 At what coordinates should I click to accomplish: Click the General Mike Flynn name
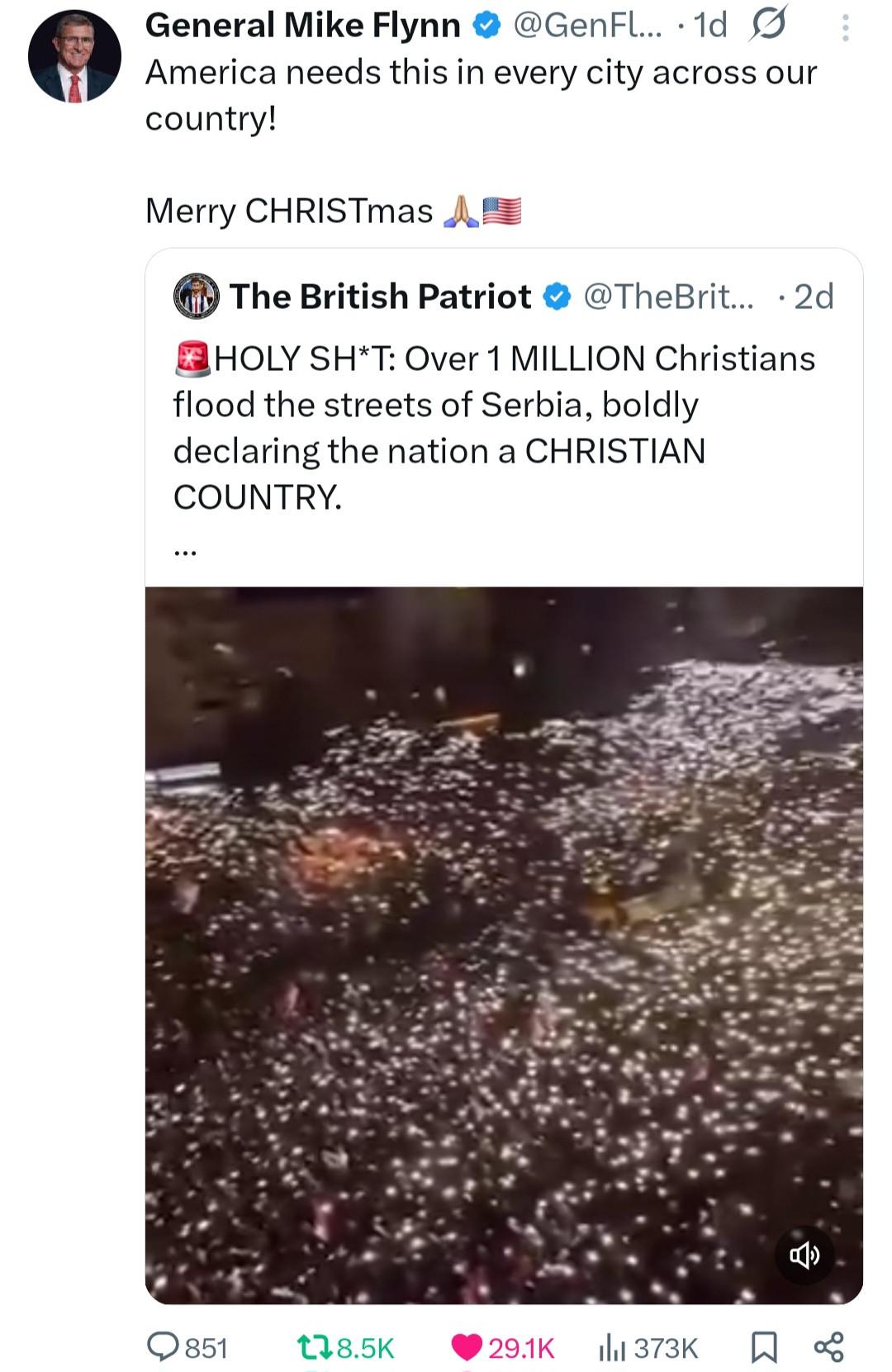302,26
